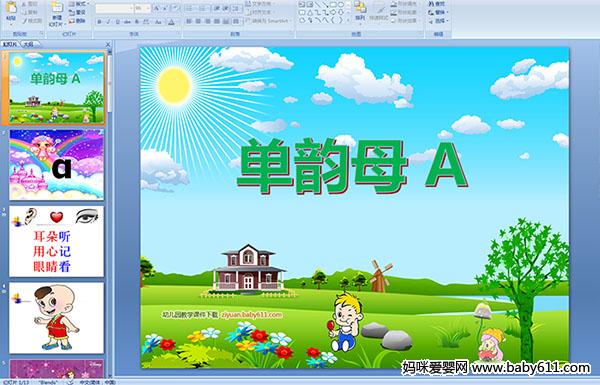The height and width of the screenshot is (385, 600).
Task: Click the align text left icon
Action: (x=189, y=21)
